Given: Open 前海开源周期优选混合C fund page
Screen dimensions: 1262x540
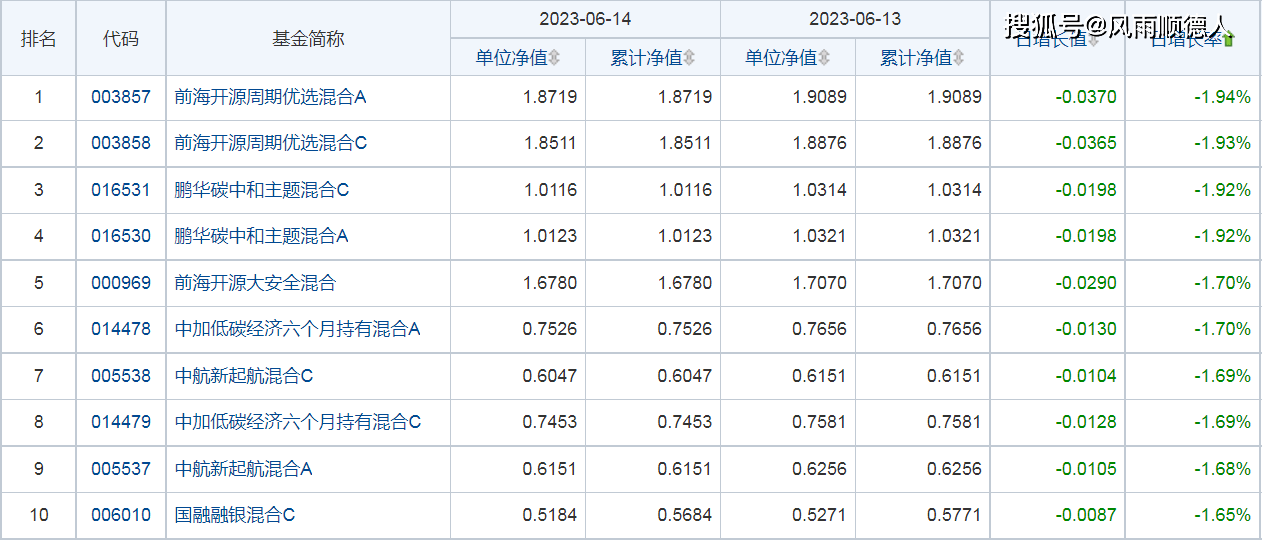Looking at the screenshot, I should [271, 143].
